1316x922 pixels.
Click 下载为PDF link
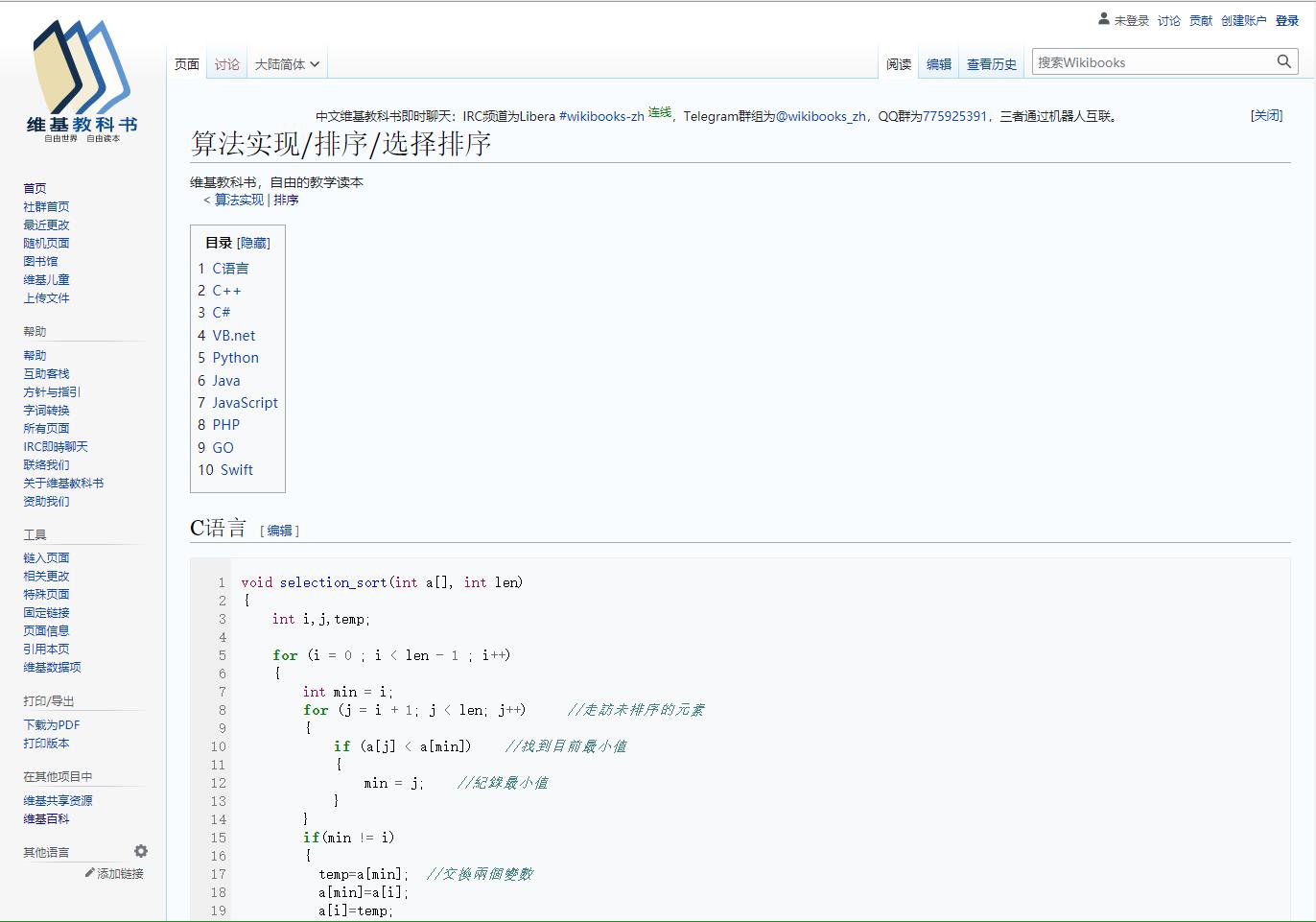(52, 724)
